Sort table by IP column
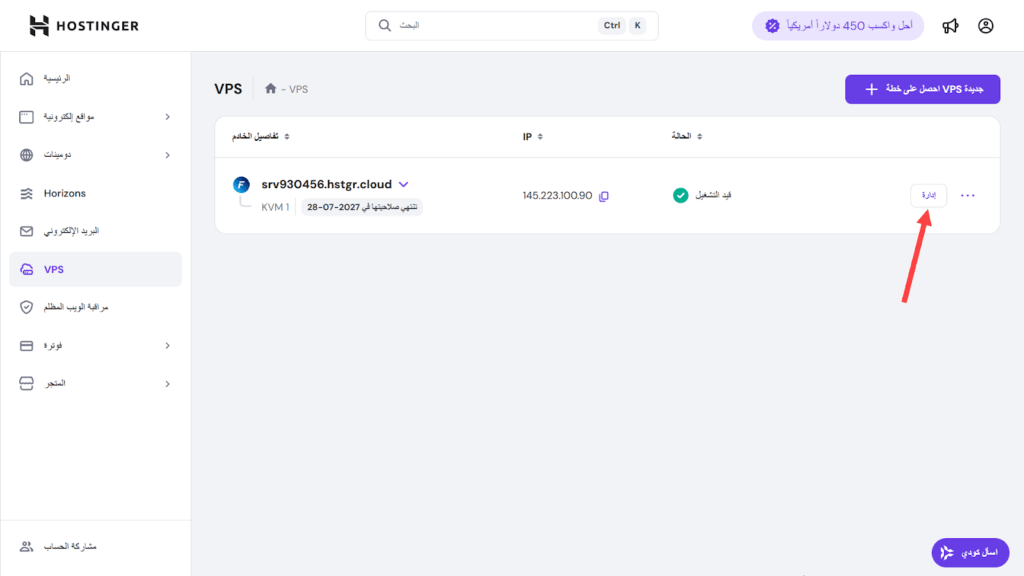This screenshot has height=576, width=1024. click(x=532, y=136)
